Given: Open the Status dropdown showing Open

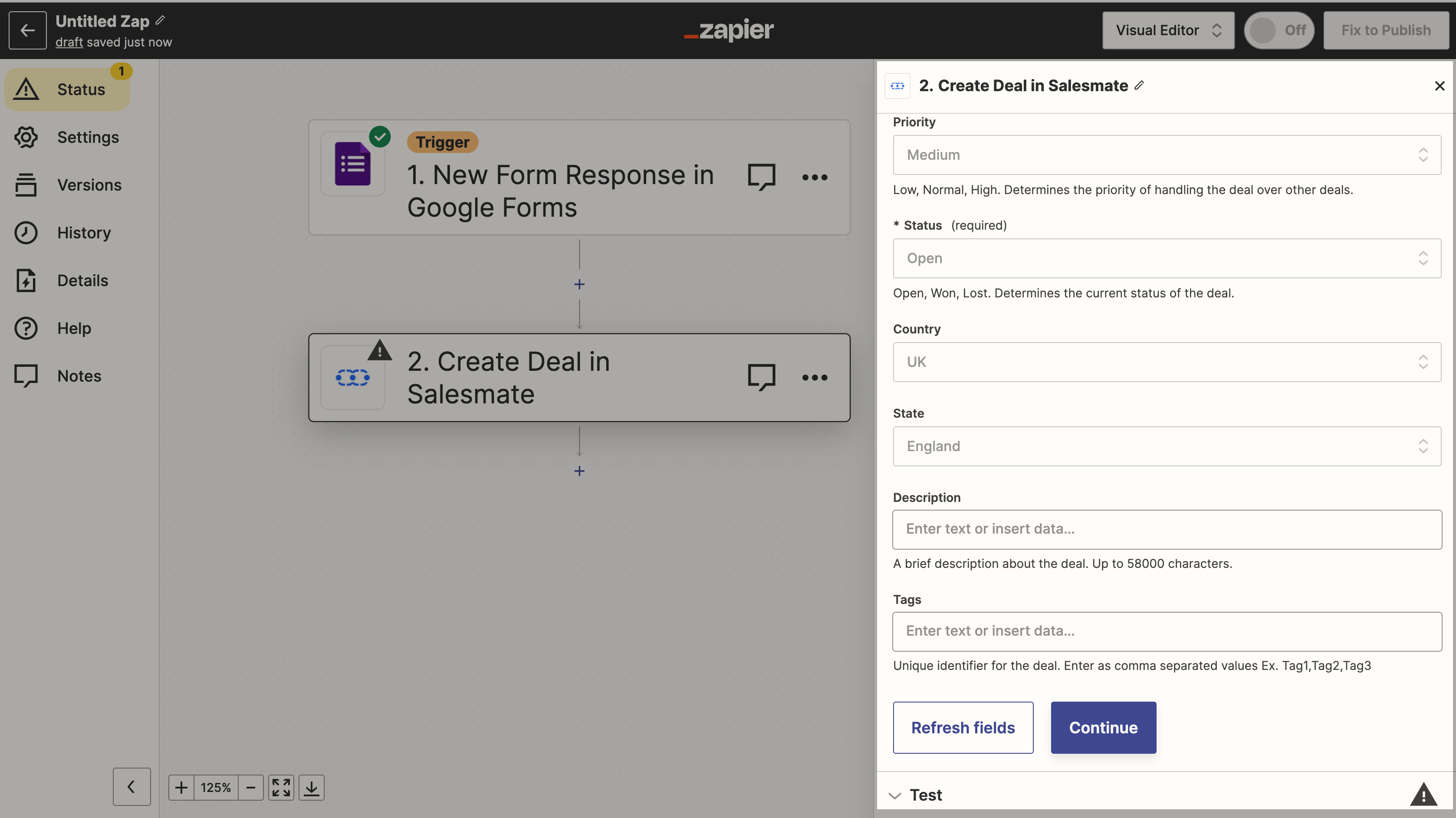Looking at the screenshot, I should (x=1167, y=258).
